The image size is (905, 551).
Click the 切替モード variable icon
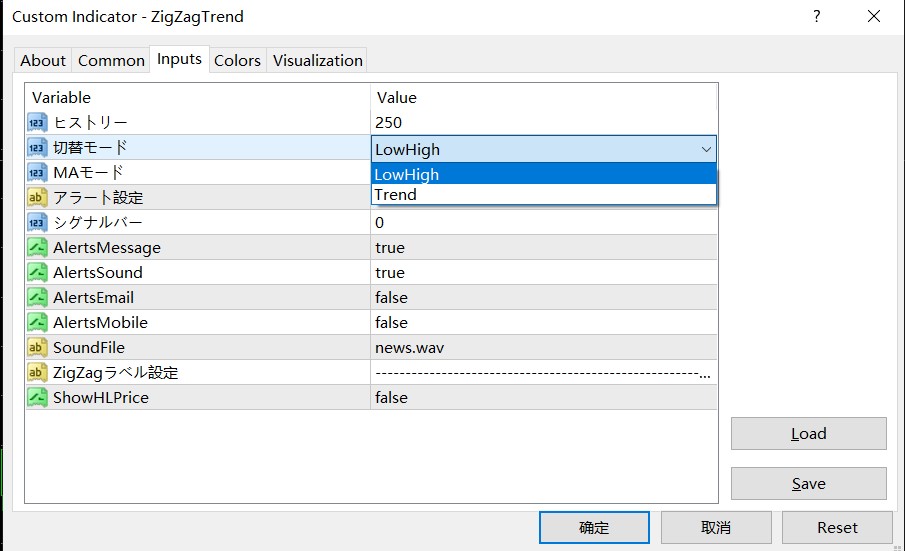click(x=37, y=148)
